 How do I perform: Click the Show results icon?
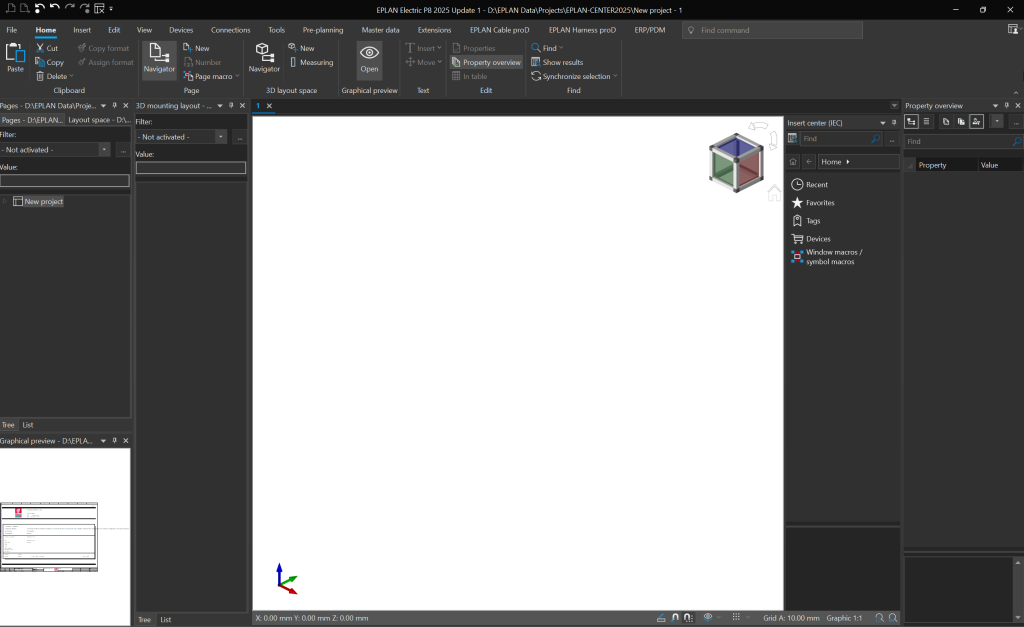[x=536, y=62]
